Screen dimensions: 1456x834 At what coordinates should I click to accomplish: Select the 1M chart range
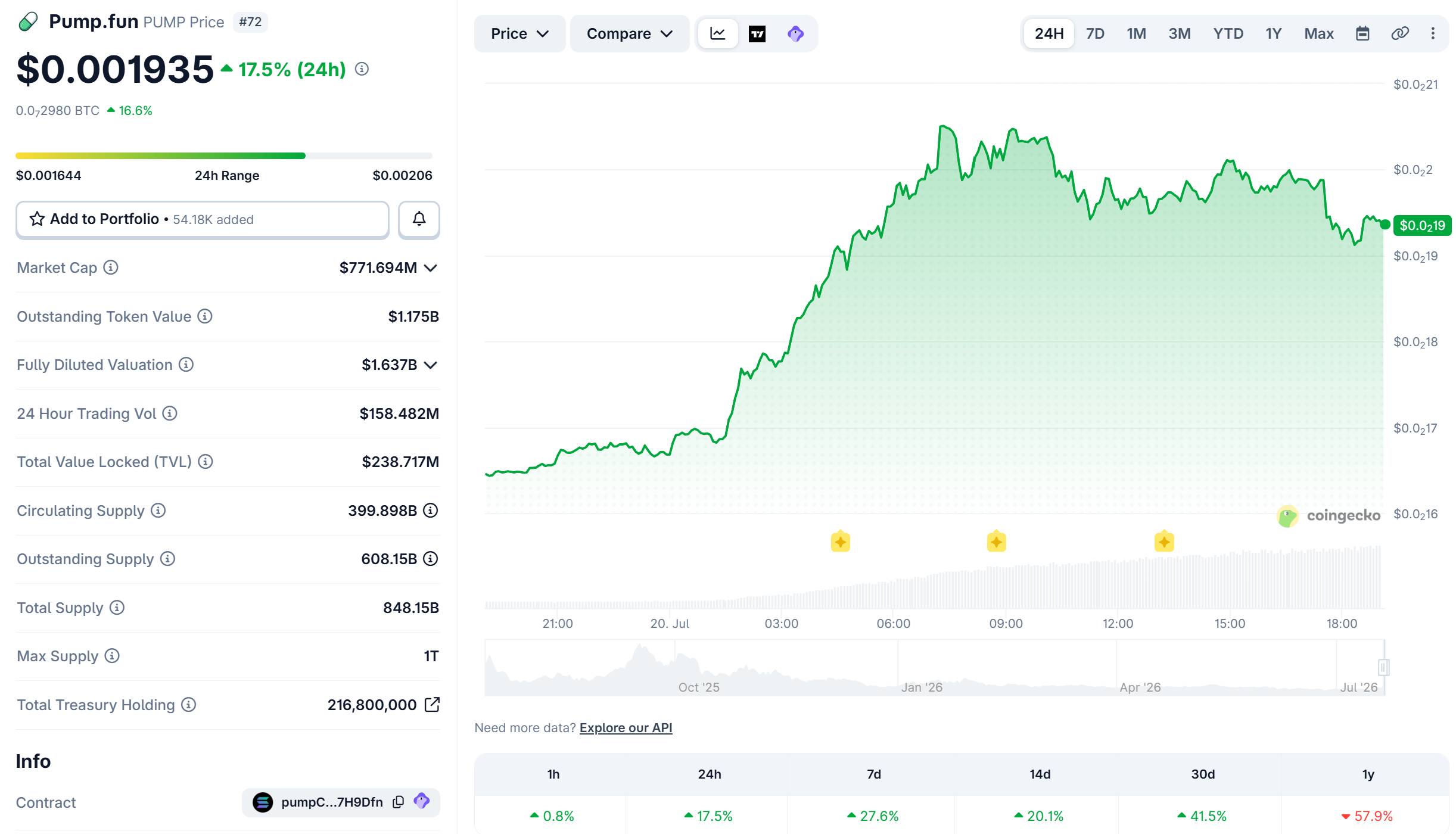point(1136,33)
